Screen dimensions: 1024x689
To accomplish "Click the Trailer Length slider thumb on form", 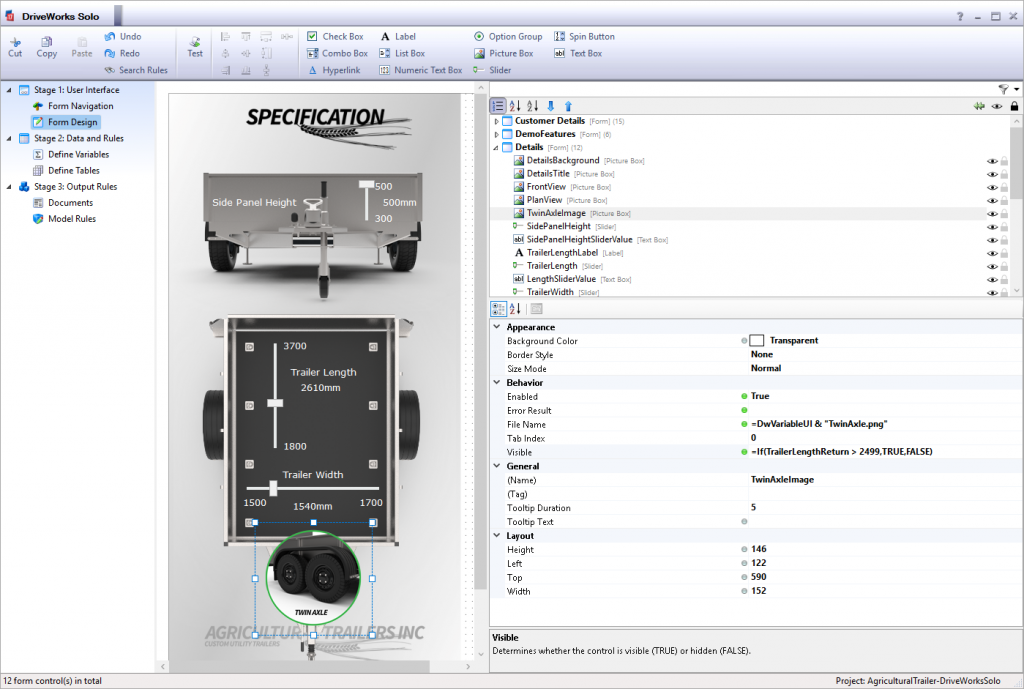I will point(275,403).
